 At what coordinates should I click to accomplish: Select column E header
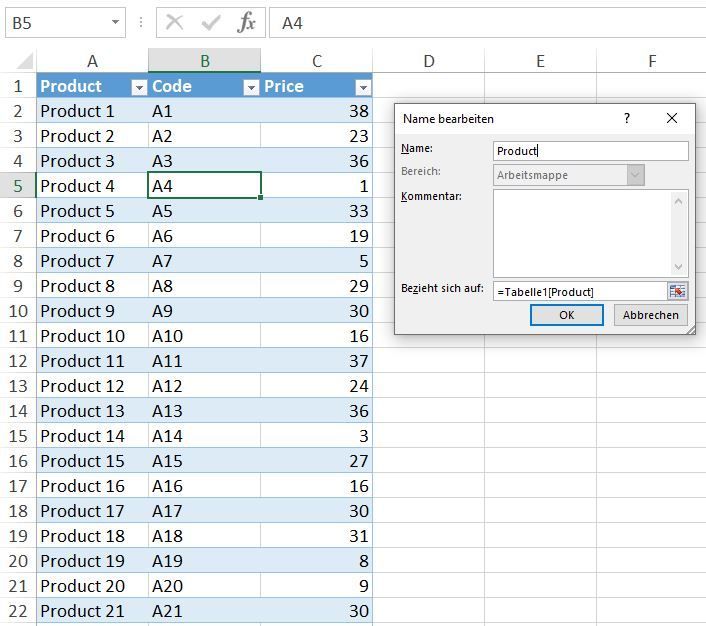[540, 61]
